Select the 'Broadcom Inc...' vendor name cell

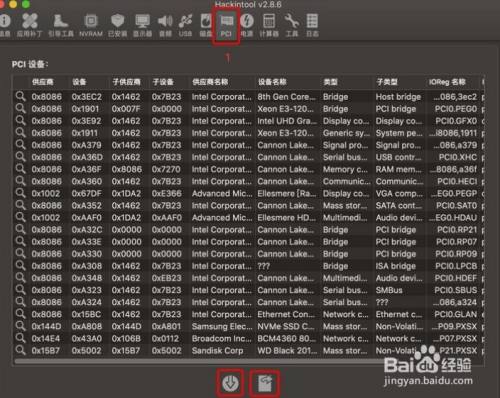[x=222, y=338]
